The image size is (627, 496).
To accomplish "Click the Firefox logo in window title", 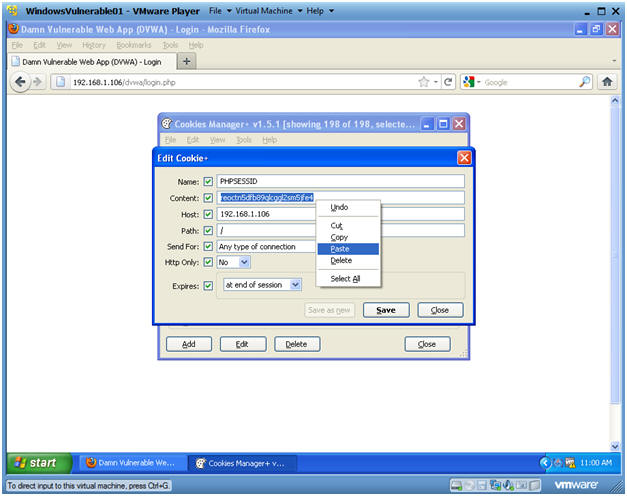I will point(14,29).
